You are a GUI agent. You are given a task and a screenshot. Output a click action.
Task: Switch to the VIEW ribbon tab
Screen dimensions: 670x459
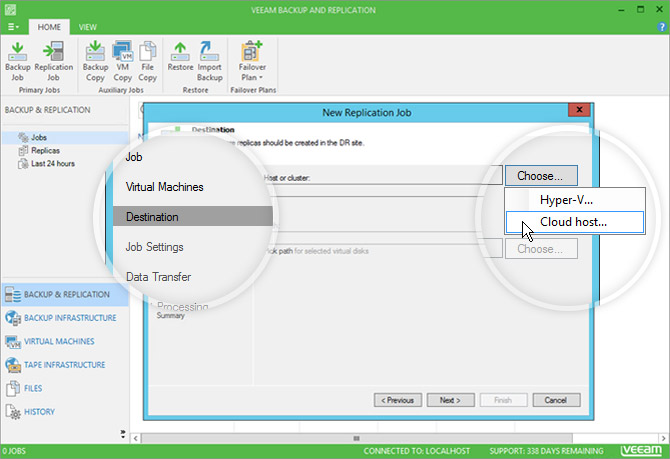click(x=88, y=27)
